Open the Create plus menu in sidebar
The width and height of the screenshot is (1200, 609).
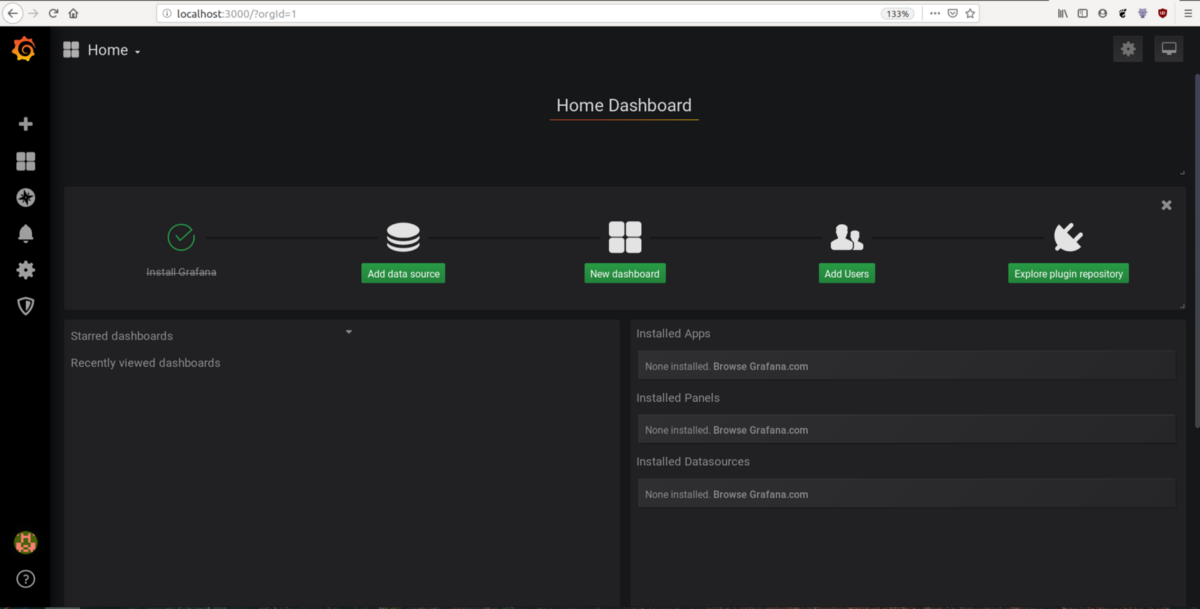(x=26, y=124)
